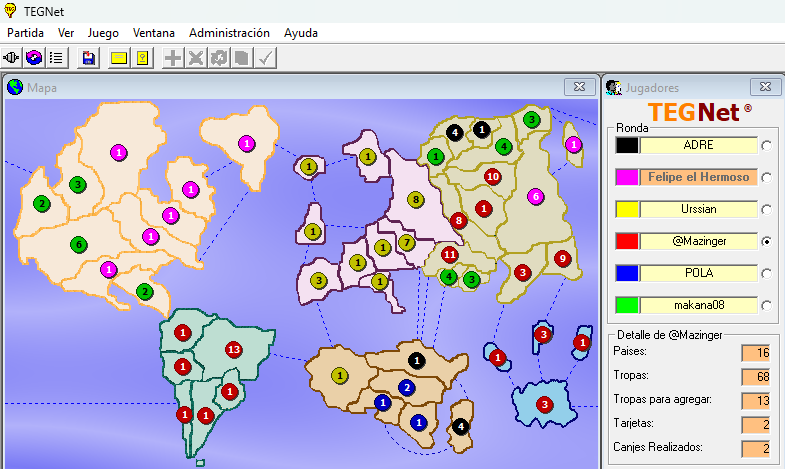Select the radio button next to ADRE
The width and height of the screenshot is (785, 469).
click(x=767, y=145)
